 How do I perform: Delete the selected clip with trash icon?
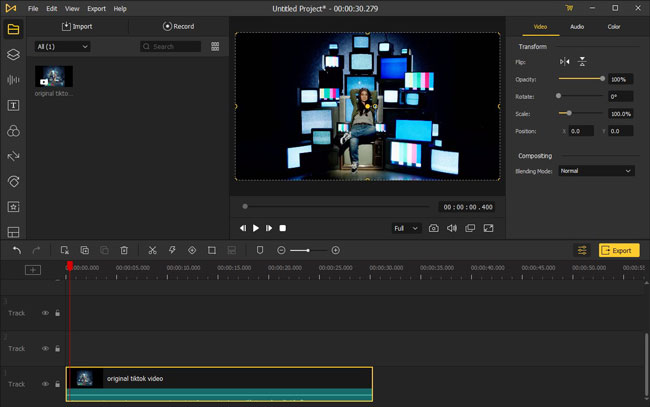tap(124, 250)
